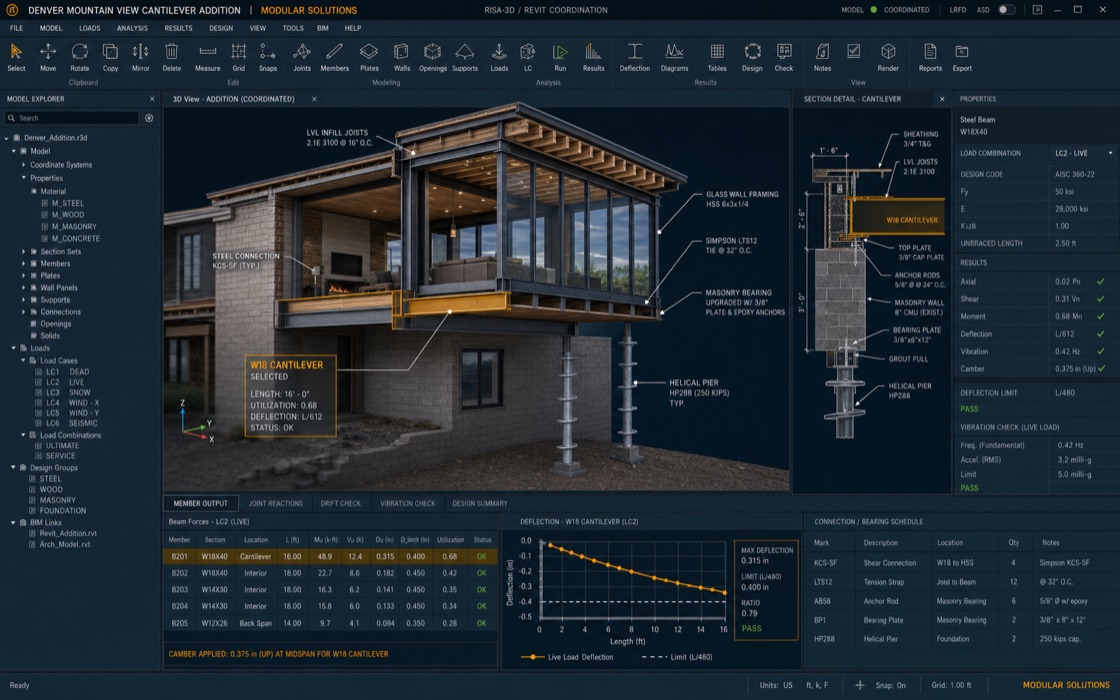Choose the Mirror tool
The height and width of the screenshot is (700, 1120).
140,57
